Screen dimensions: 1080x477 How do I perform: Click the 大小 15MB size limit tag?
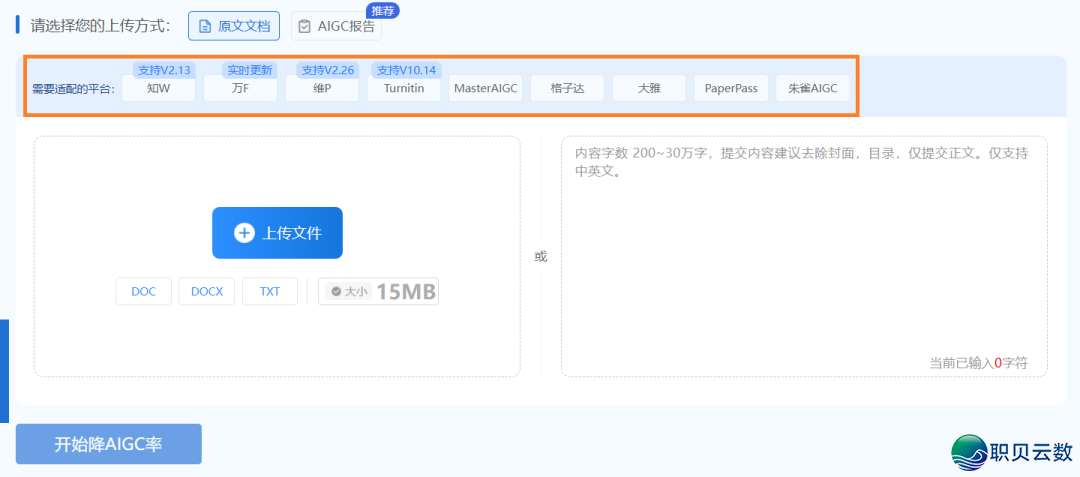(x=378, y=291)
